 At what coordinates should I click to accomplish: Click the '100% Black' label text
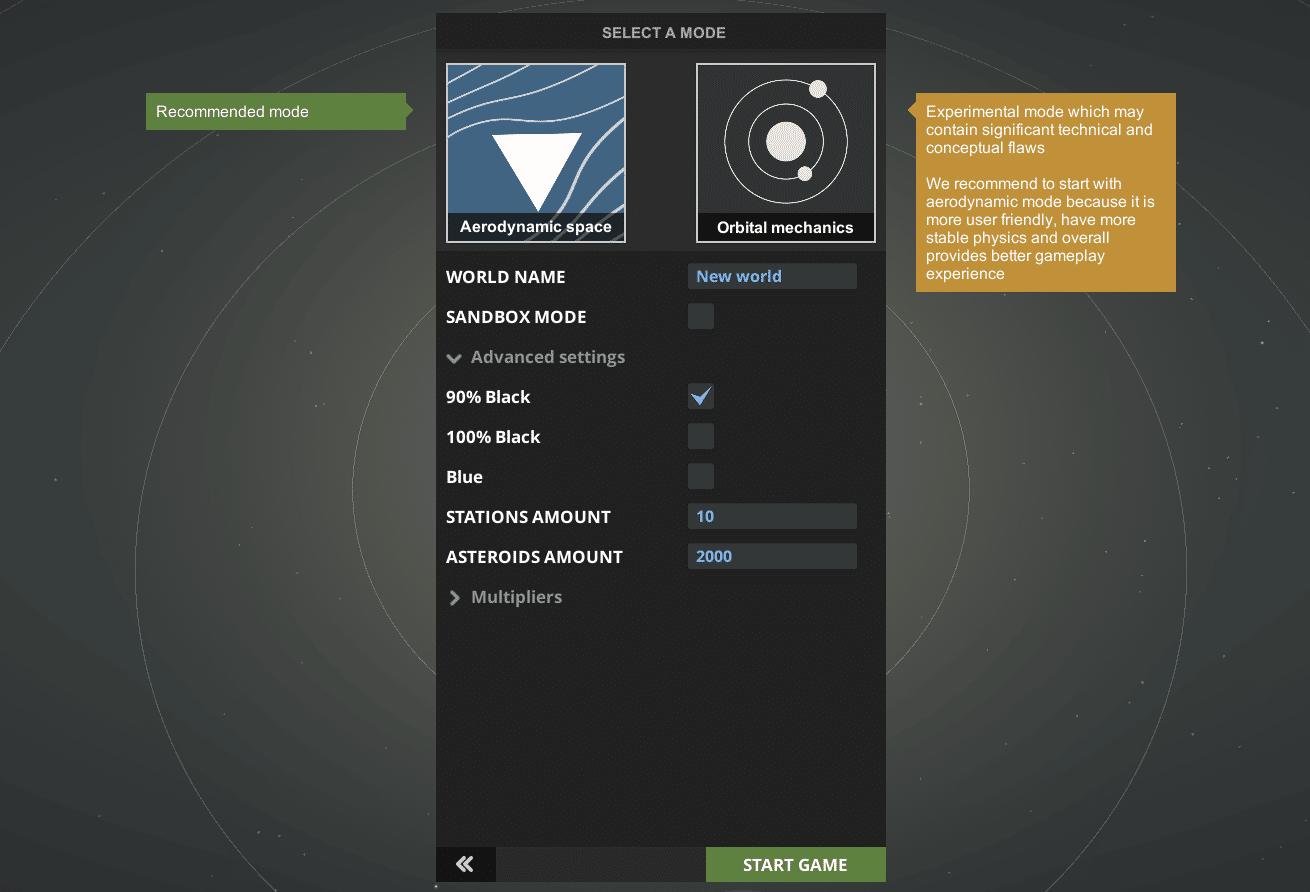(x=493, y=437)
